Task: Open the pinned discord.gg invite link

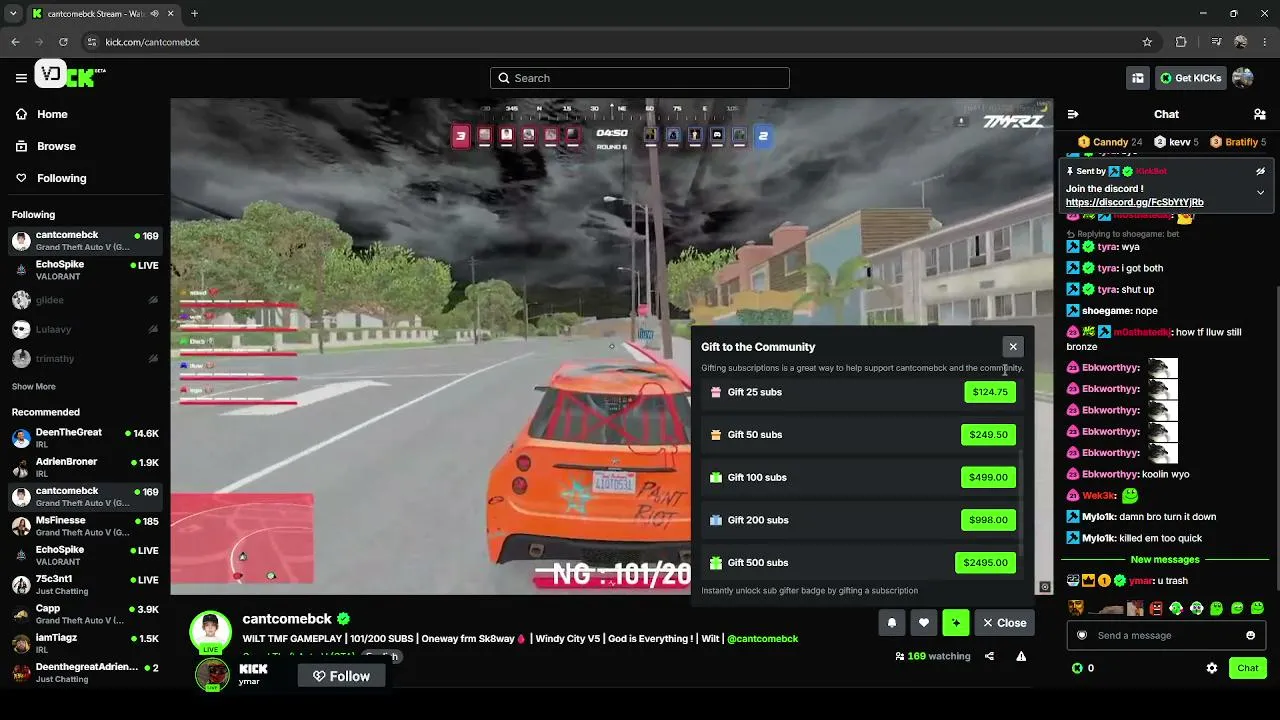Action: point(1135,202)
